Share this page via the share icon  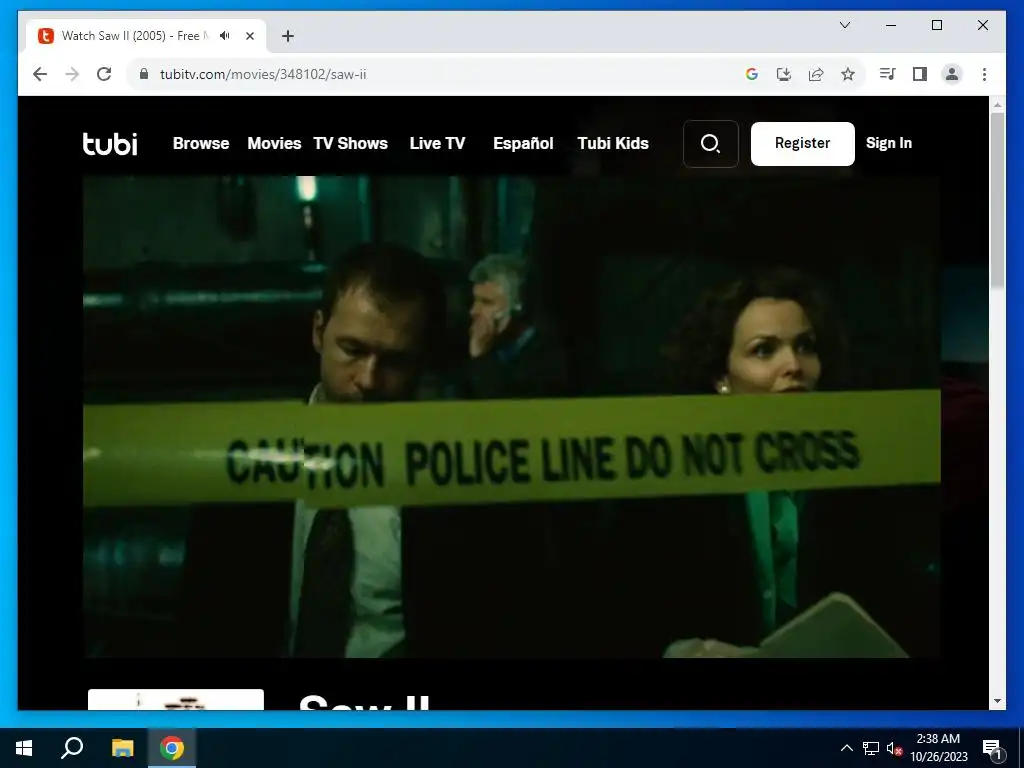[x=816, y=74]
